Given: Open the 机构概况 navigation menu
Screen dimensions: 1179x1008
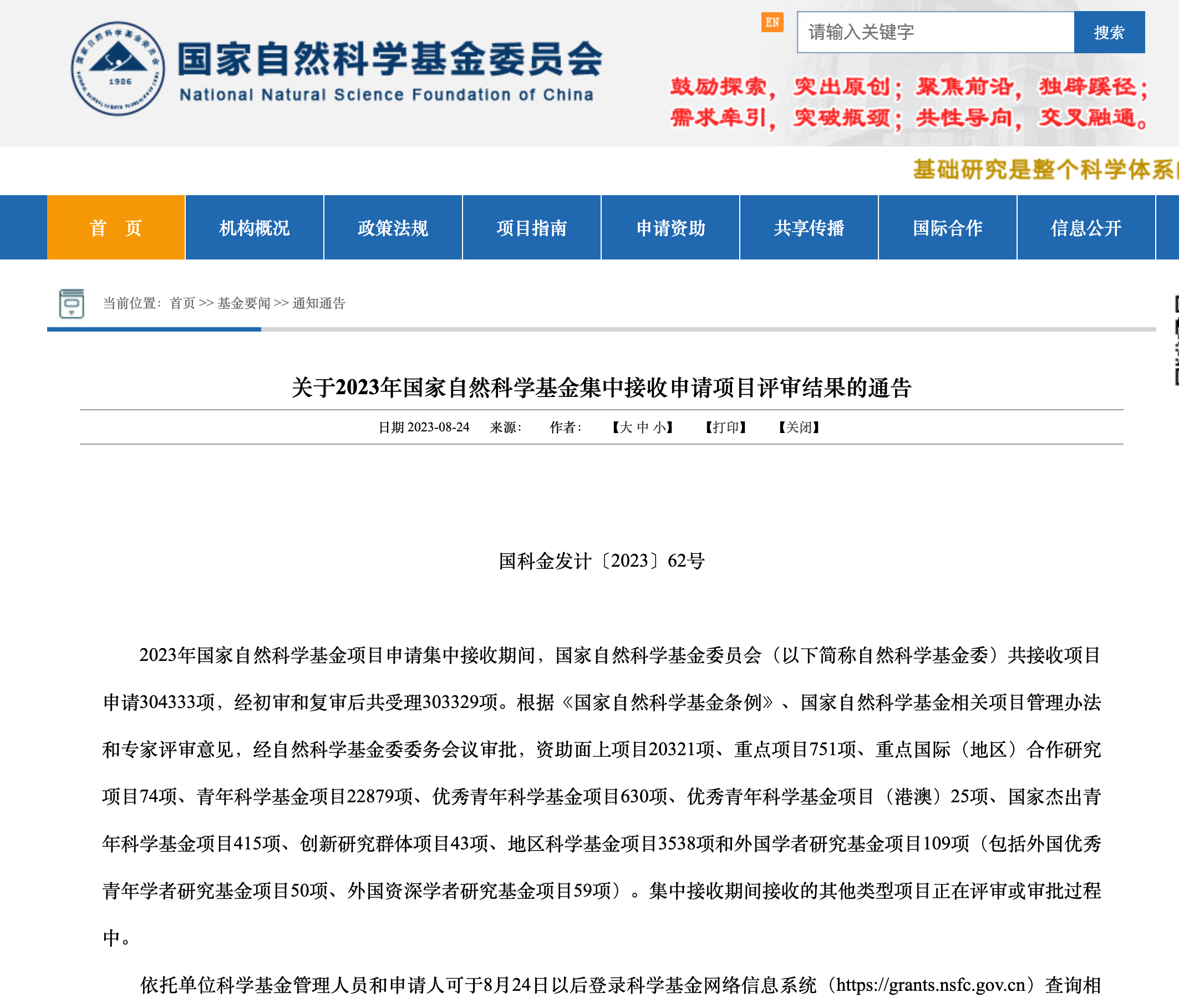Looking at the screenshot, I should pos(255,227).
